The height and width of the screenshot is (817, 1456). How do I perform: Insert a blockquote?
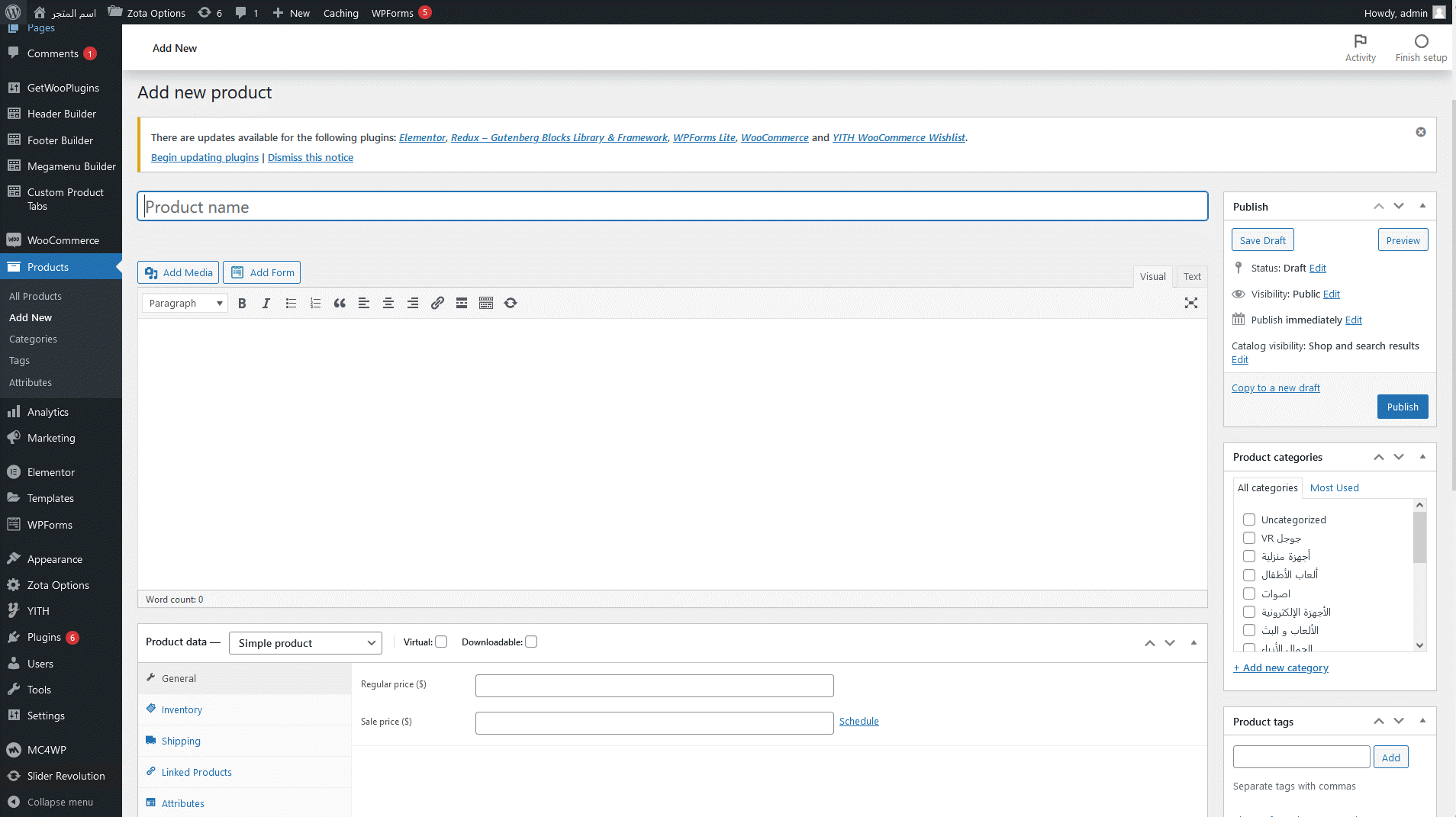(x=340, y=303)
